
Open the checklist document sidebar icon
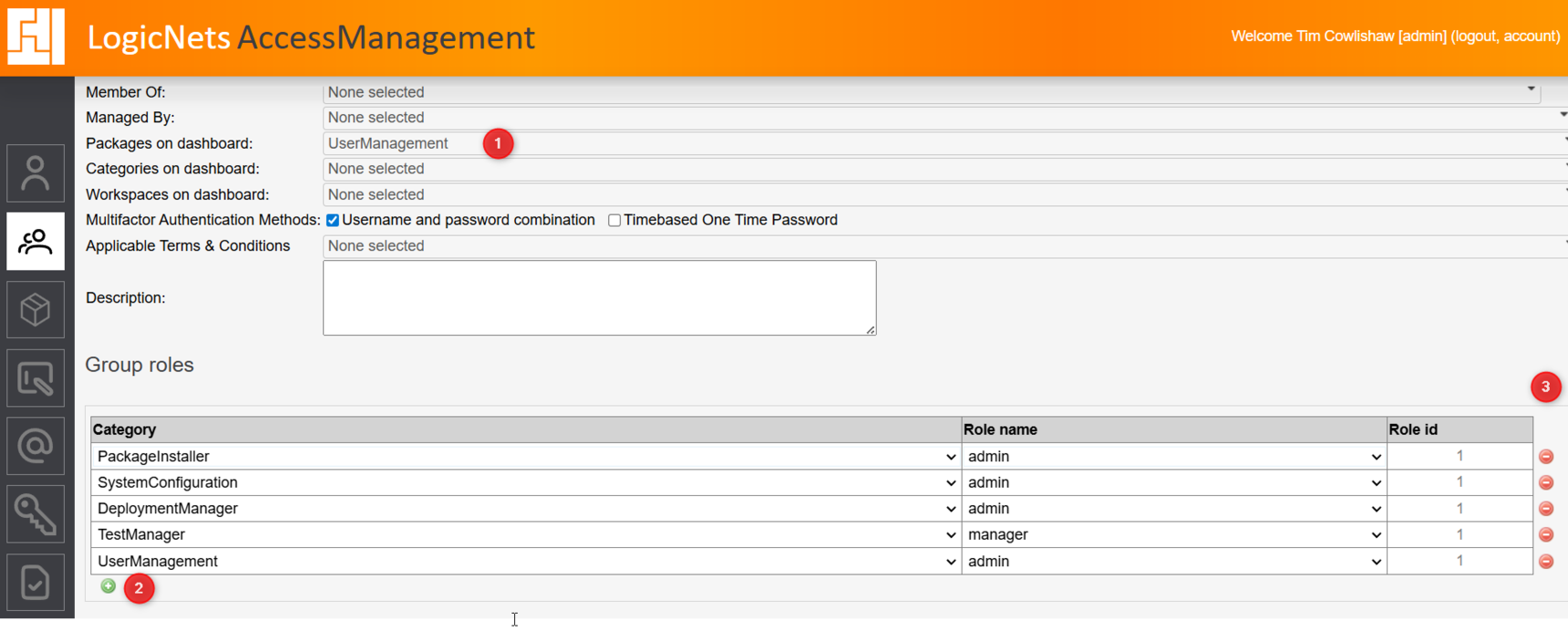coord(36,582)
